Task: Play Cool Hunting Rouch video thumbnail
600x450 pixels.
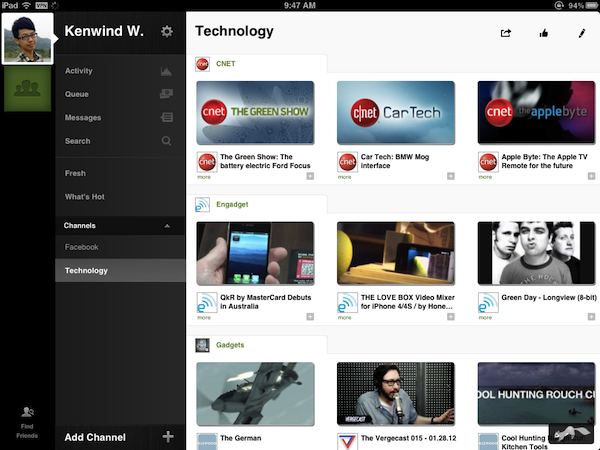Action: 536,394
